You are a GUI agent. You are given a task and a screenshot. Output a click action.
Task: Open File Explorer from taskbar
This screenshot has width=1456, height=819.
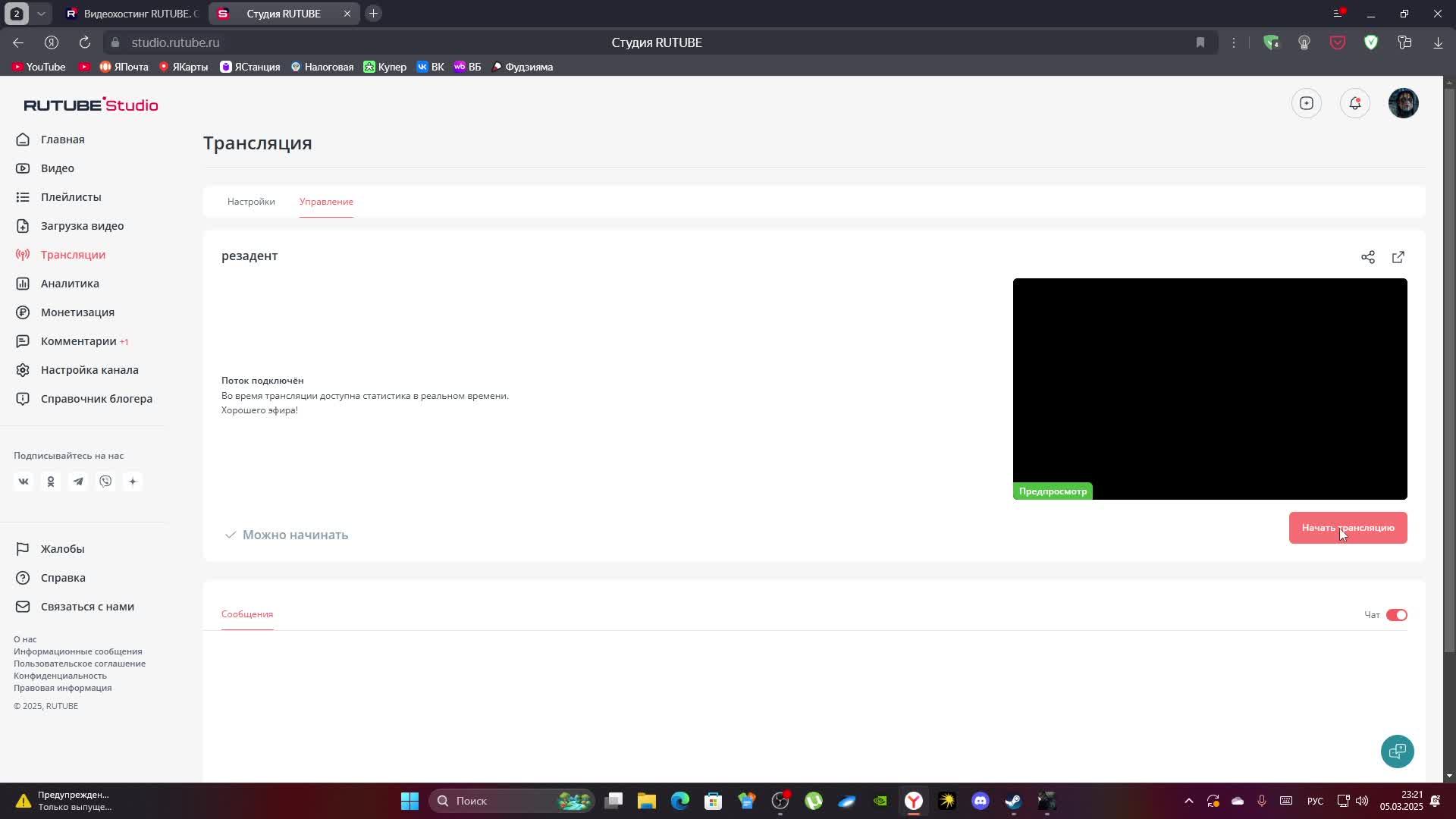[x=646, y=801]
